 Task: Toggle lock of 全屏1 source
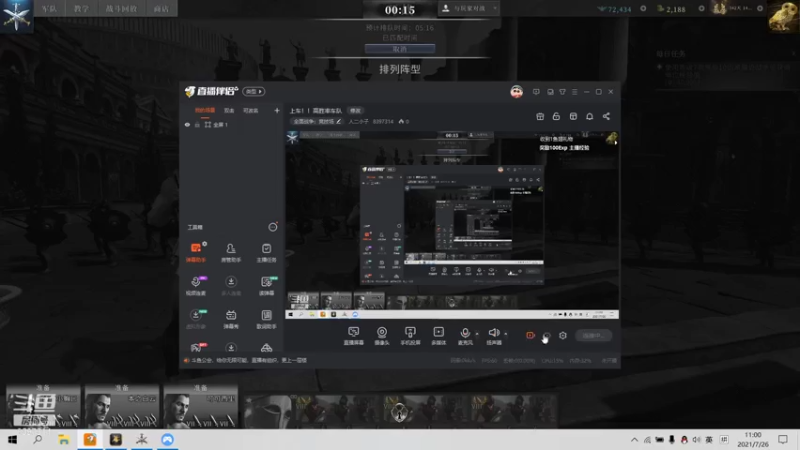(197, 124)
